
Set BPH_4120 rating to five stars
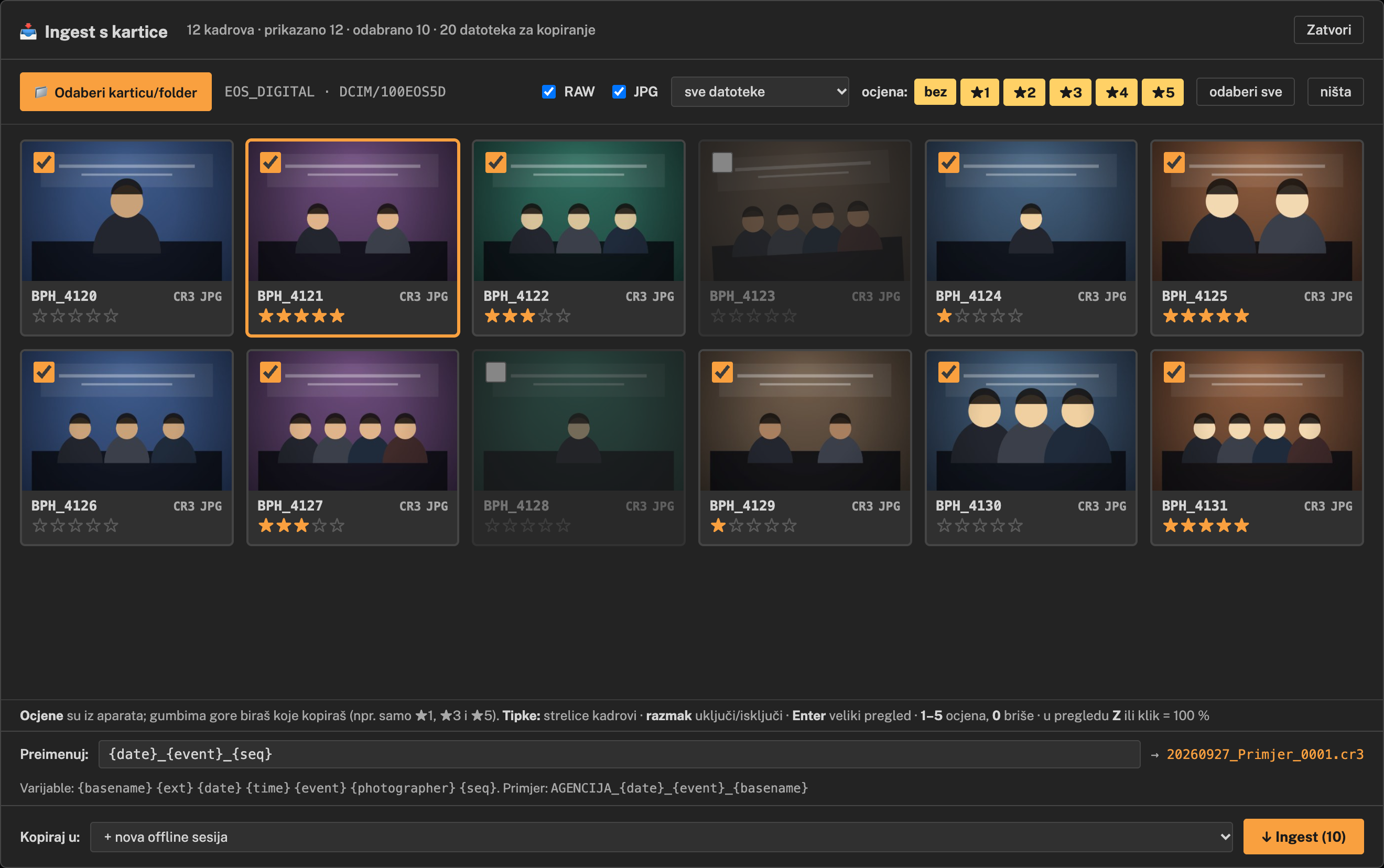(111, 316)
